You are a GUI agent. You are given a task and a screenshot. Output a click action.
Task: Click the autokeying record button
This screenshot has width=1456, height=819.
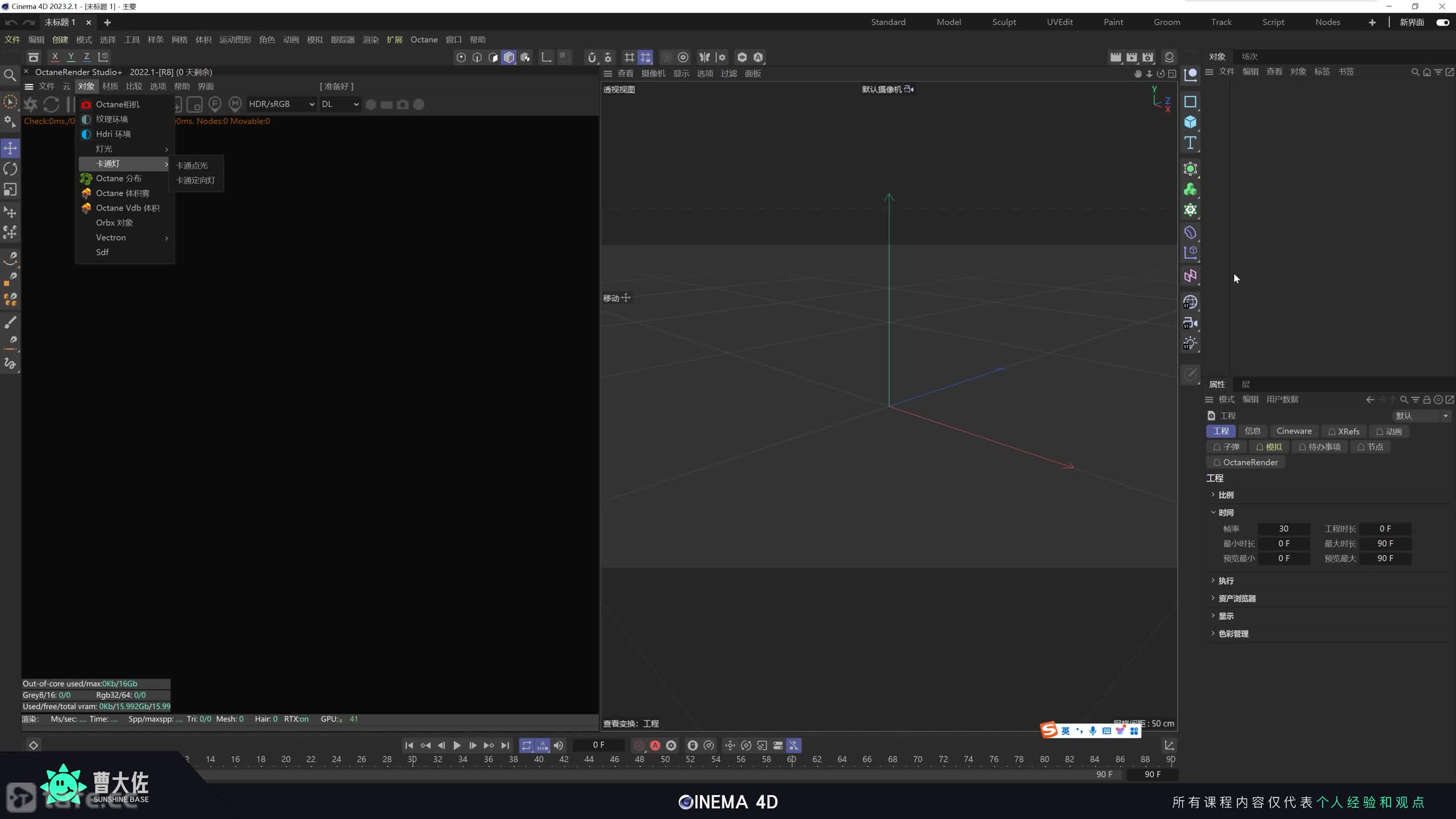[655, 745]
